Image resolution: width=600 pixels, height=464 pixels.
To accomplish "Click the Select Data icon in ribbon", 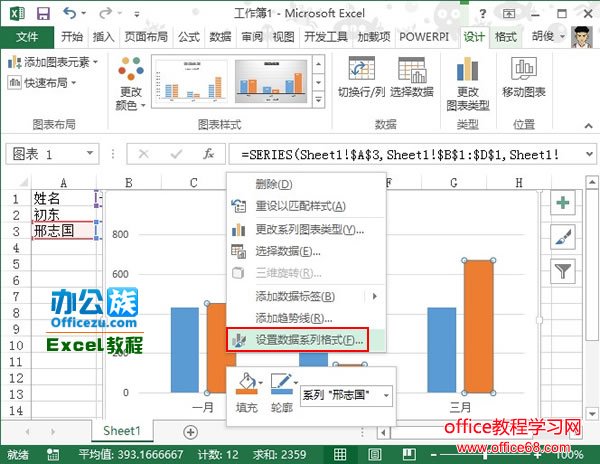I will pyautogui.click(x=412, y=70).
